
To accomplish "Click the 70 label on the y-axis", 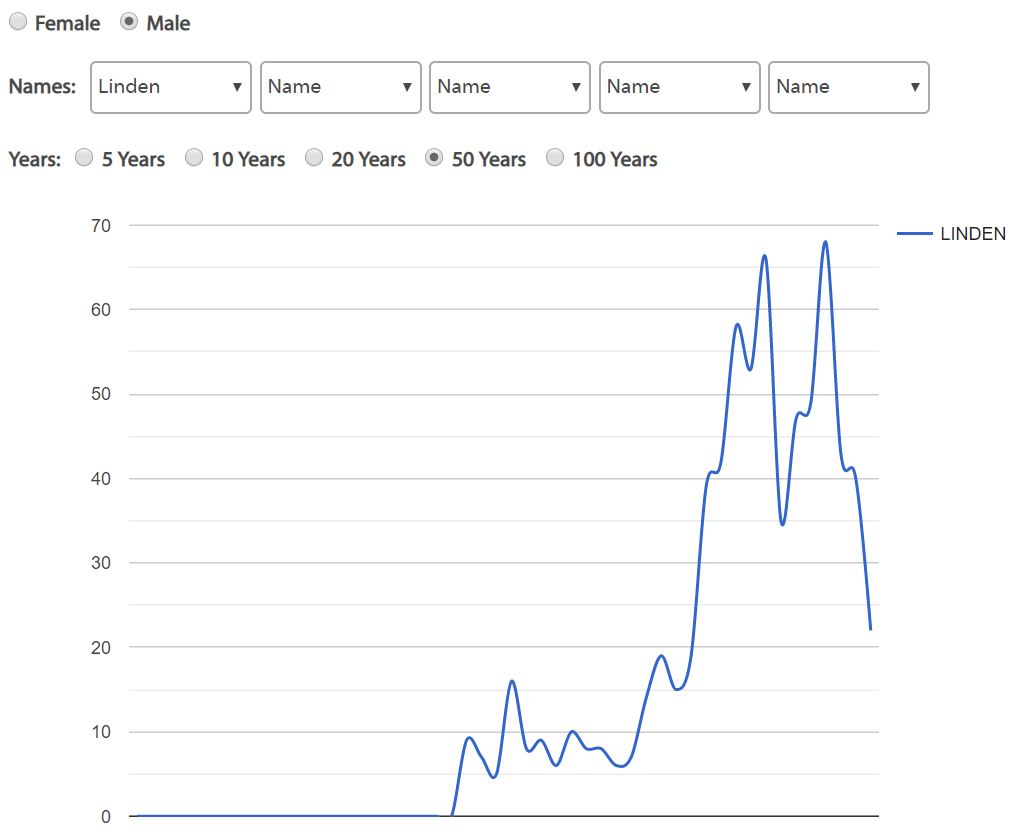I will coord(100,226).
